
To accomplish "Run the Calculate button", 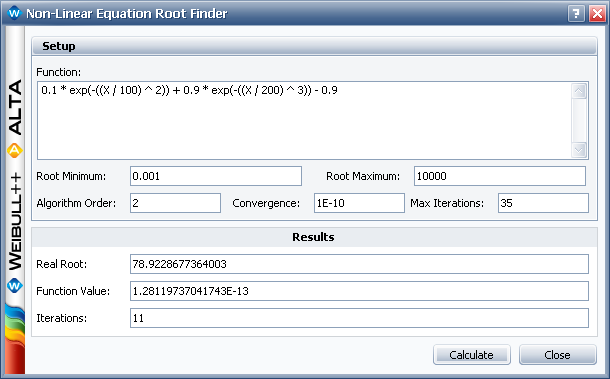I will point(472,354).
